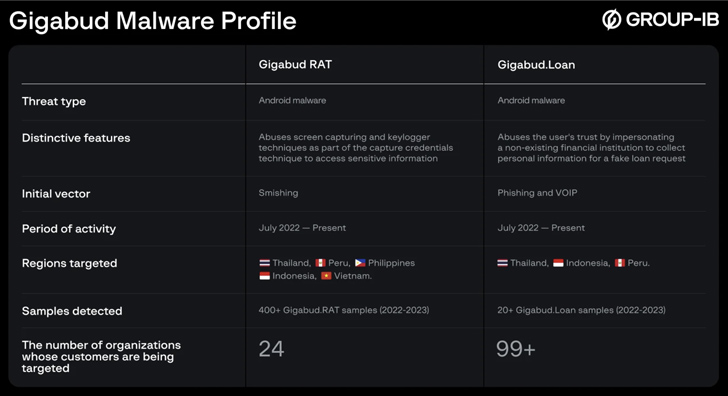Click 'Vietnam.' country name

tap(353, 276)
